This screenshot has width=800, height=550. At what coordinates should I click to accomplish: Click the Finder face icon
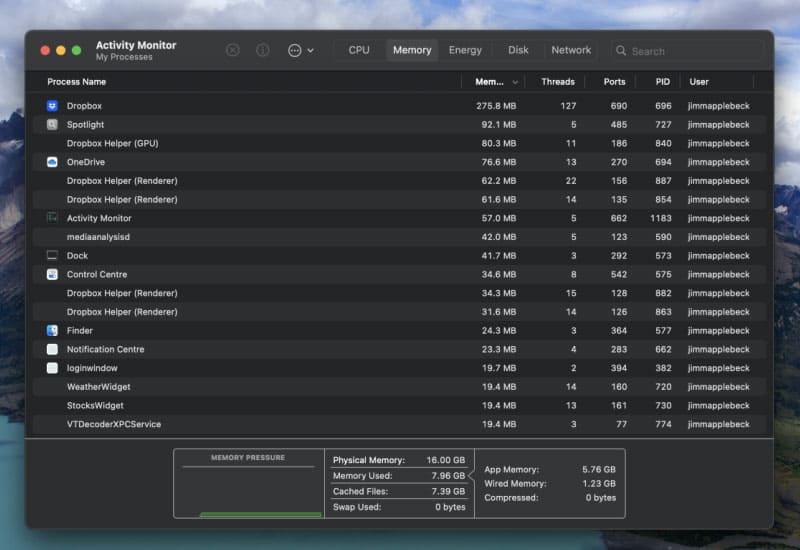[52, 330]
